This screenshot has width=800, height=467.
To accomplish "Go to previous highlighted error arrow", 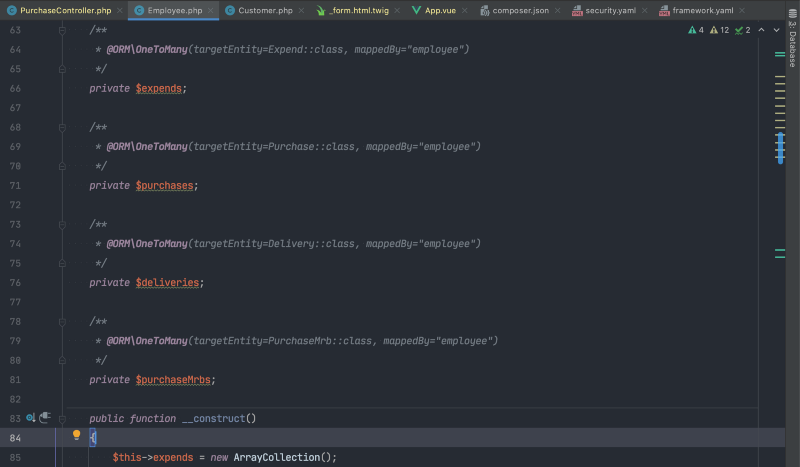I will [x=761, y=30].
